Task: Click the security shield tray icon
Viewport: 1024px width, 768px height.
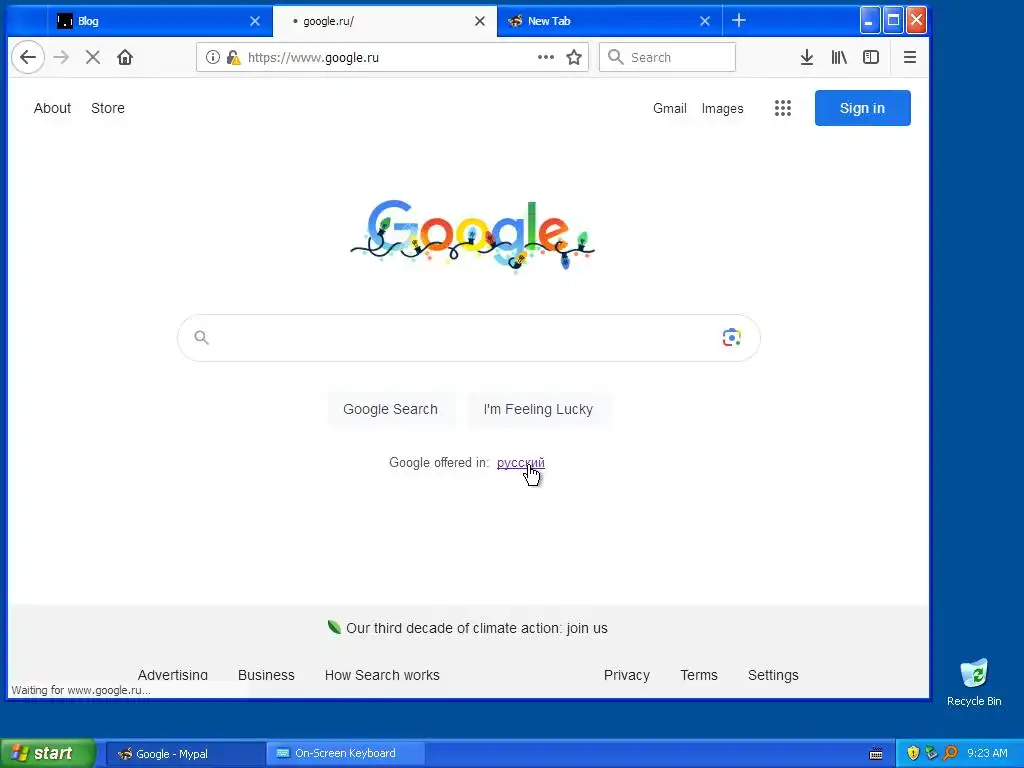Action: tap(913, 753)
